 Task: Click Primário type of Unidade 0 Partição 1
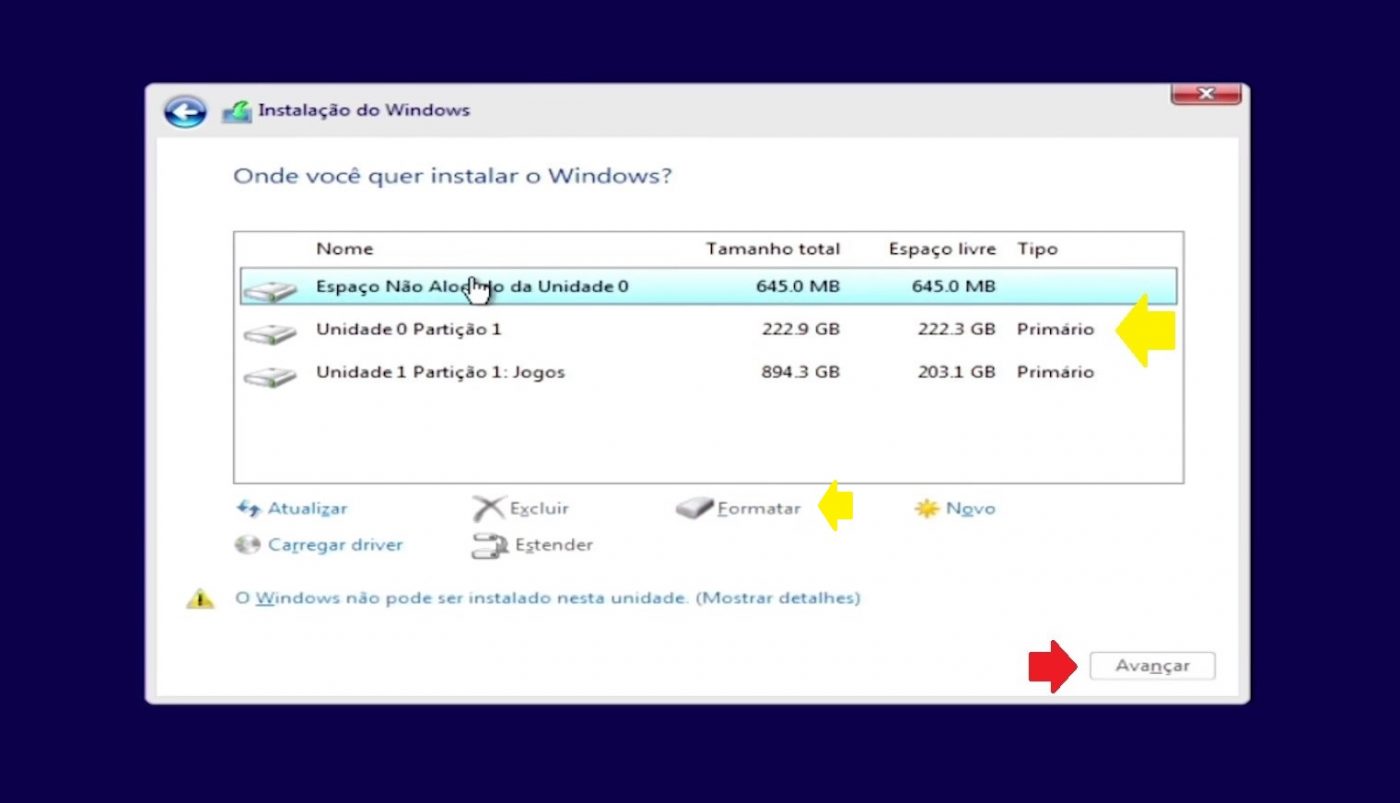click(x=1056, y=329)
